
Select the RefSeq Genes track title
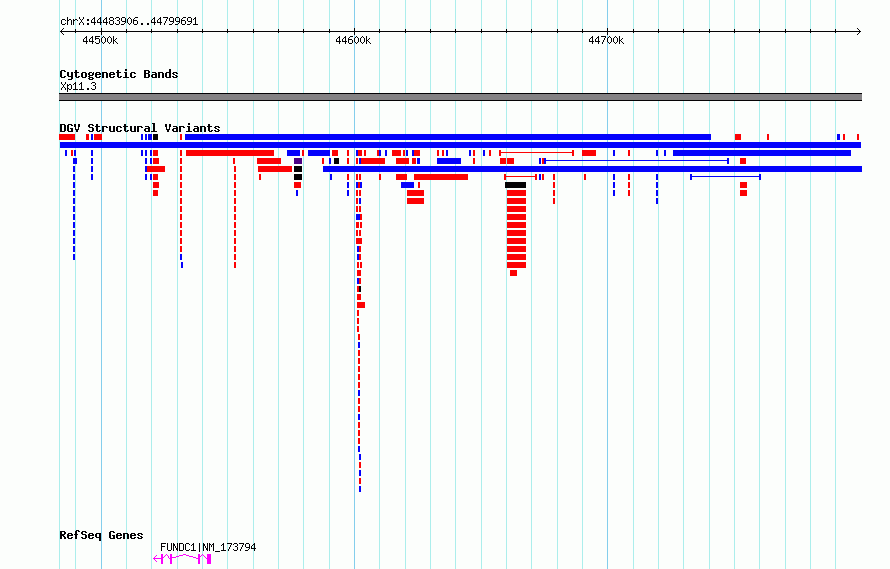101,535
